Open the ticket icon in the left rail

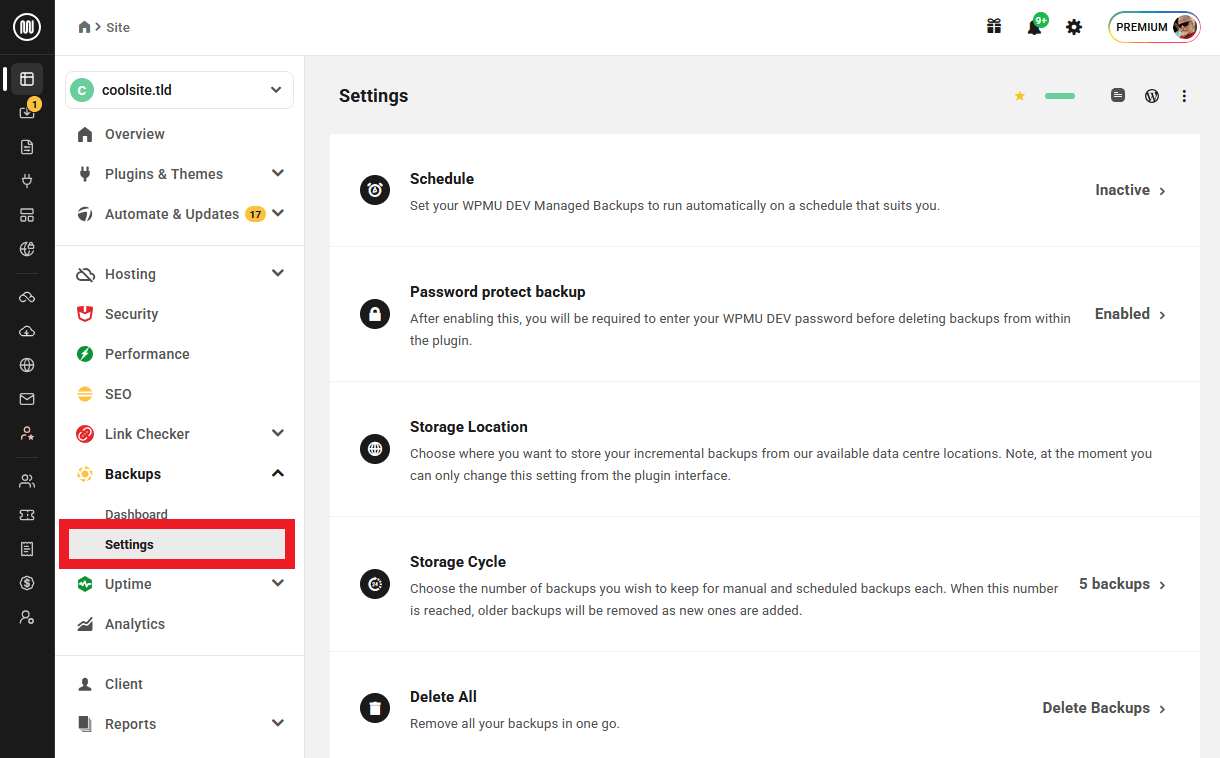click(27, 515)
